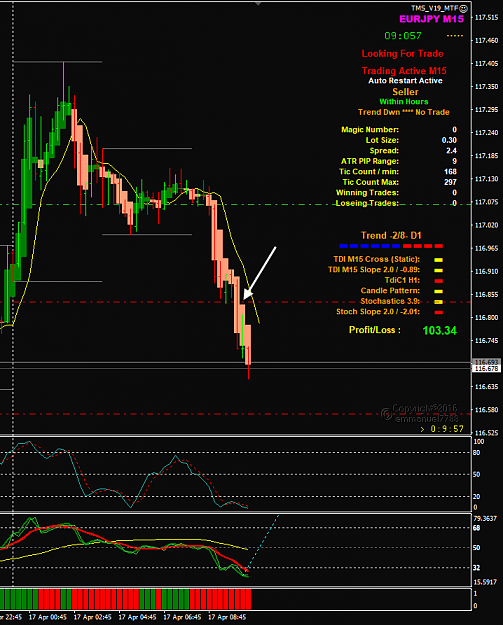503x625 pixels.
Task: Click the 116.525 price scale label
Action: [x=486, y=433]
